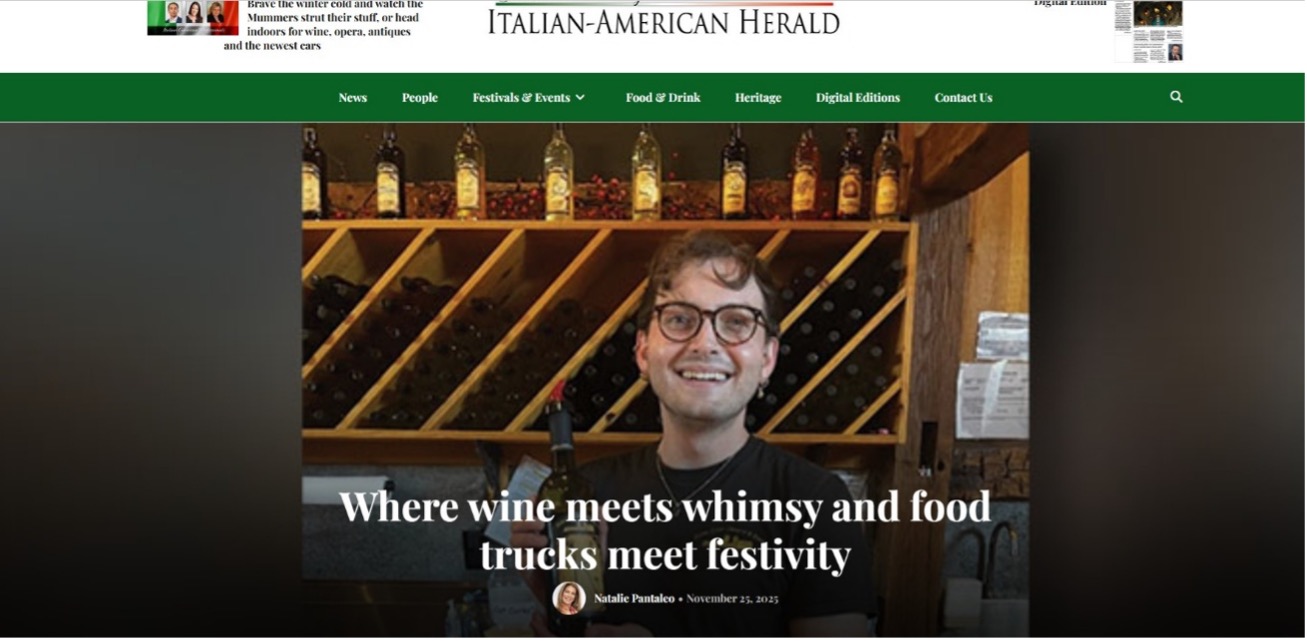Screen dimensions: 1307x641
Task: Expand the Festivals & Events chevron
Action: click(580, 98)
